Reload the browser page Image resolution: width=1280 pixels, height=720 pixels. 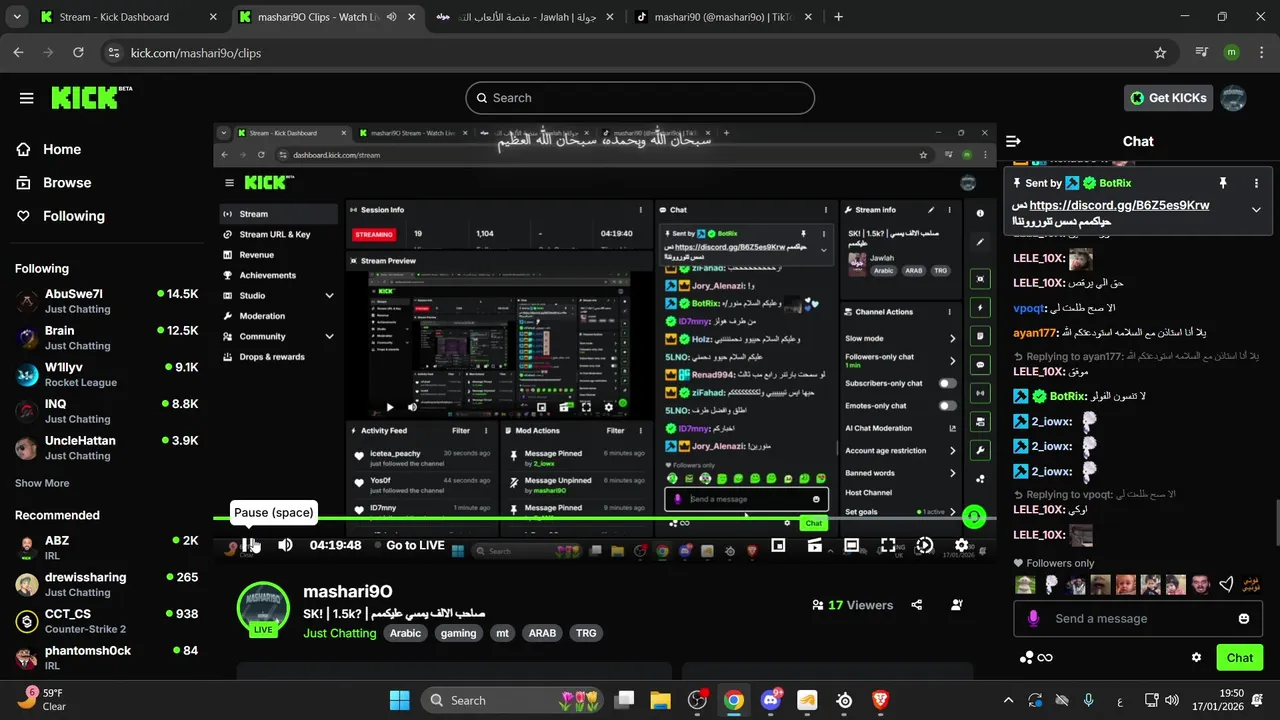[78, 53]
